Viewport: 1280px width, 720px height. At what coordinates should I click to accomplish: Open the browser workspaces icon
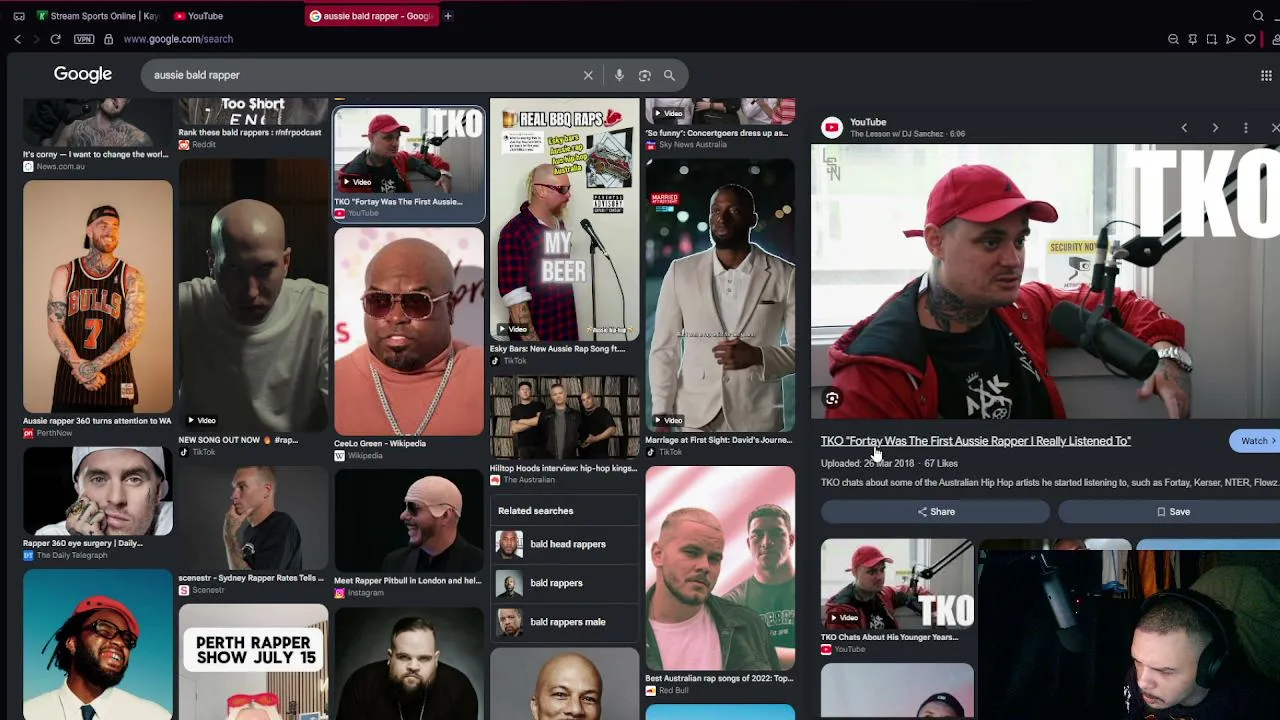click(19, 16)
